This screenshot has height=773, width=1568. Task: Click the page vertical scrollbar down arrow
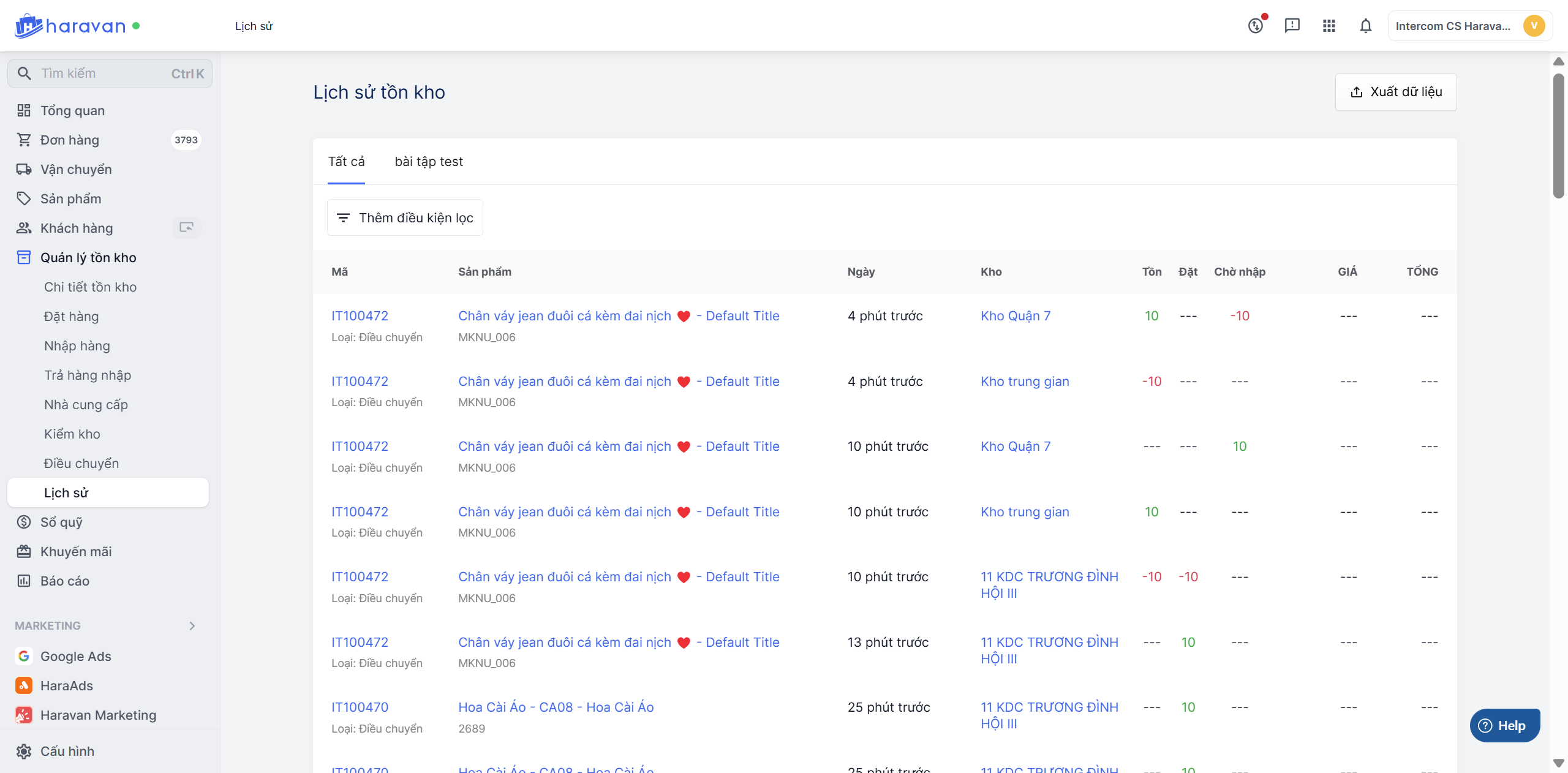pyautogui.click(x=1559, y=763)
